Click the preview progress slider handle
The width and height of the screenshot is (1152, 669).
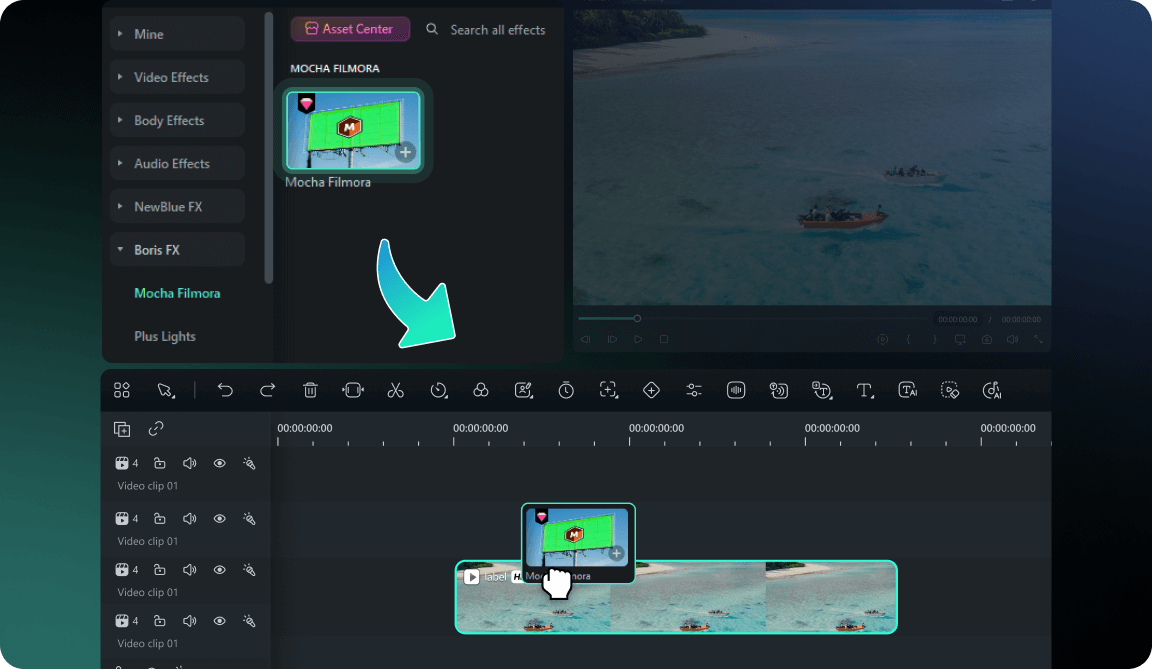point(637,319)
